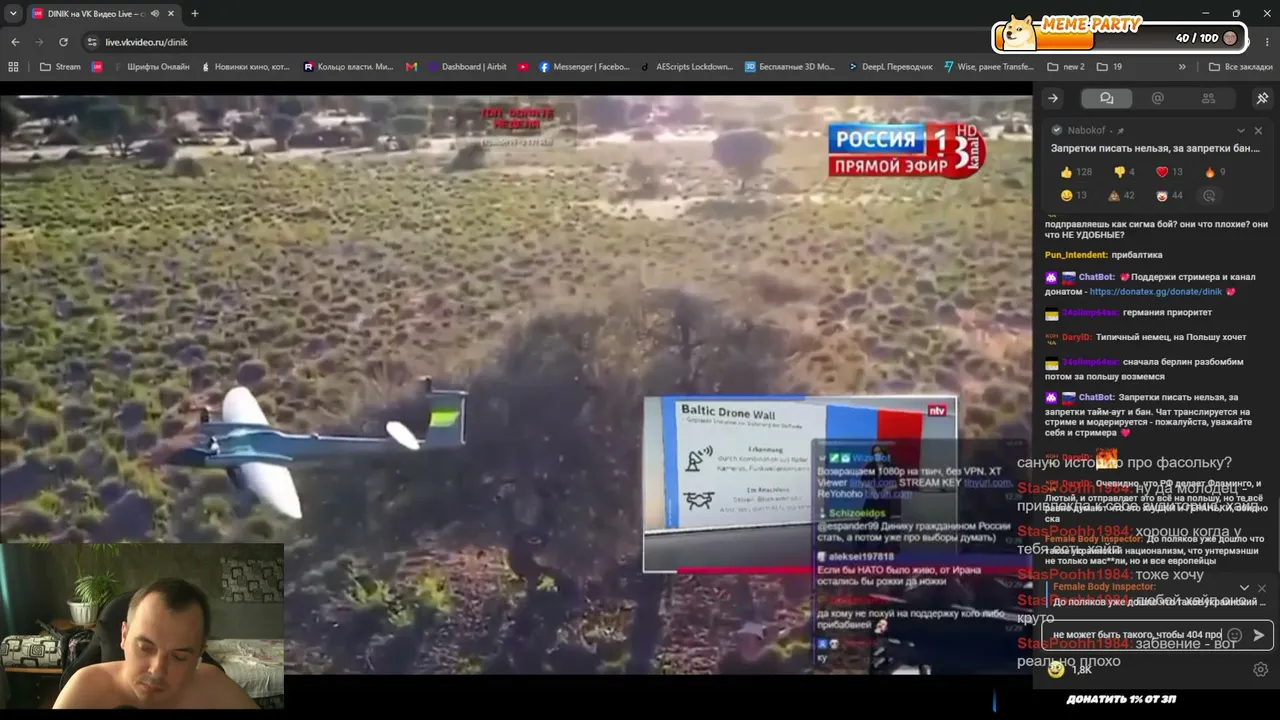Click the Baltic Drone Wall video inset
Image resolution: width=1280 pixels, height=720 pixels.
pos(800,484)
